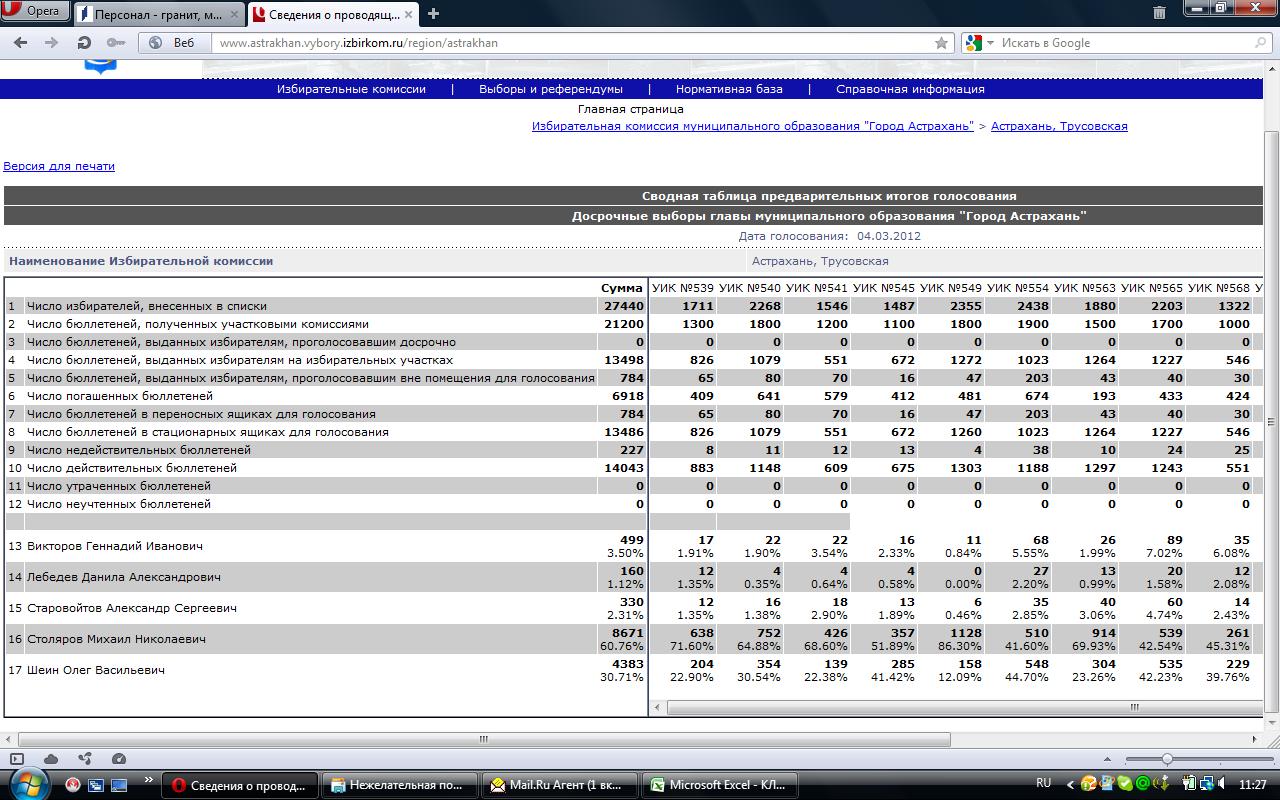Open 'Mail.Ru Агент' taskbar window
Viewport: 1280px width, 800px height.
[x=559, y=785]
